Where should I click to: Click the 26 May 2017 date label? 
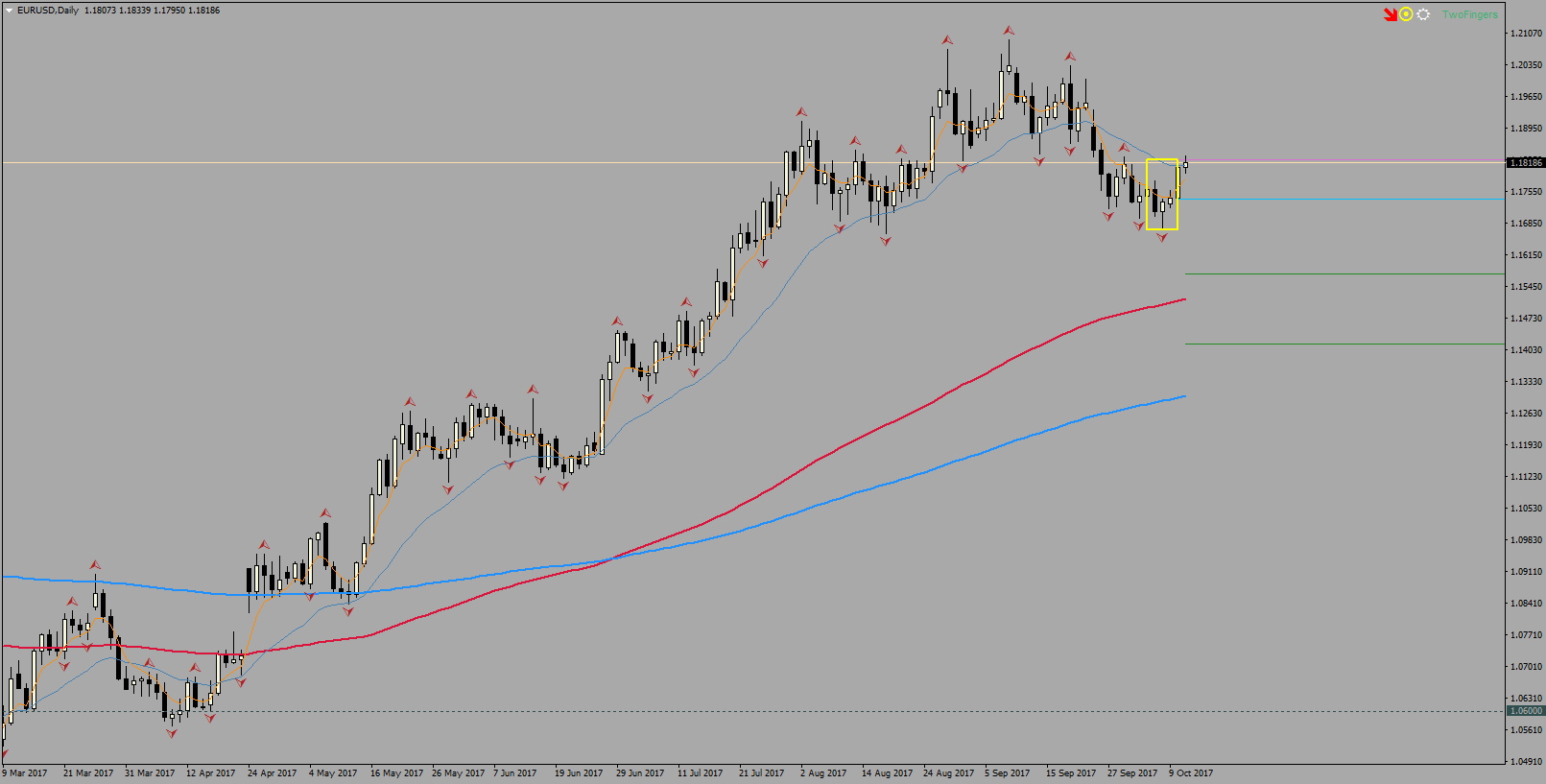click(458, 773)
